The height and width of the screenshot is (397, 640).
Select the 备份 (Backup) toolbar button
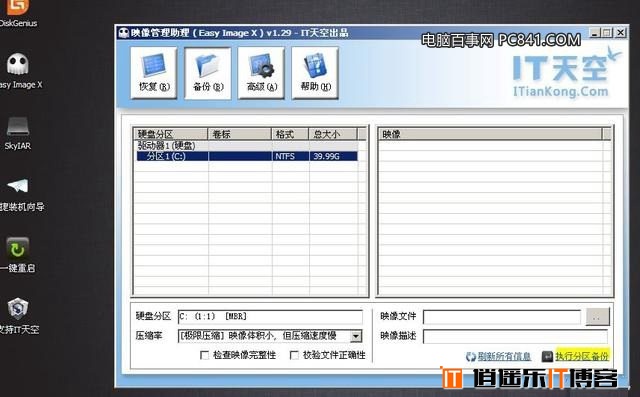click(x=208, y=73)
